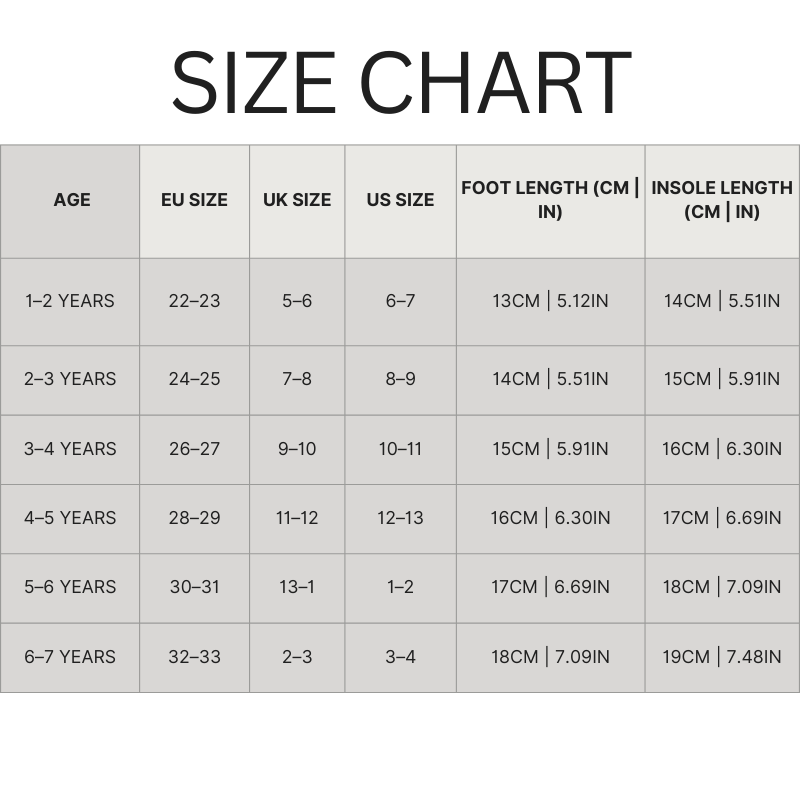Screen dimensions: 800x800
Task: Select EU size 32–33 cell
Action: 194,657
